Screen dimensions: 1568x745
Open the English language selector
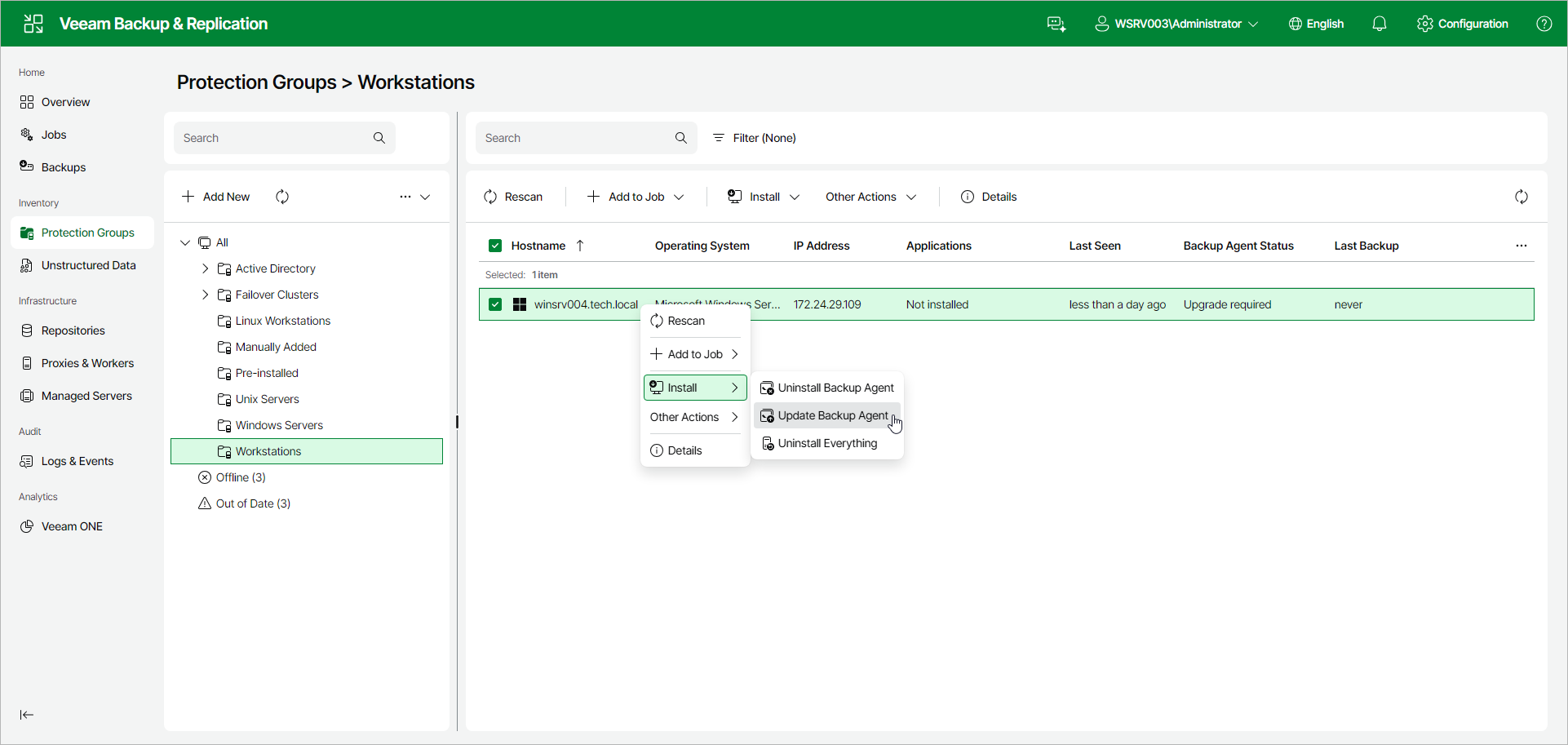click(x=1316, y=24)
